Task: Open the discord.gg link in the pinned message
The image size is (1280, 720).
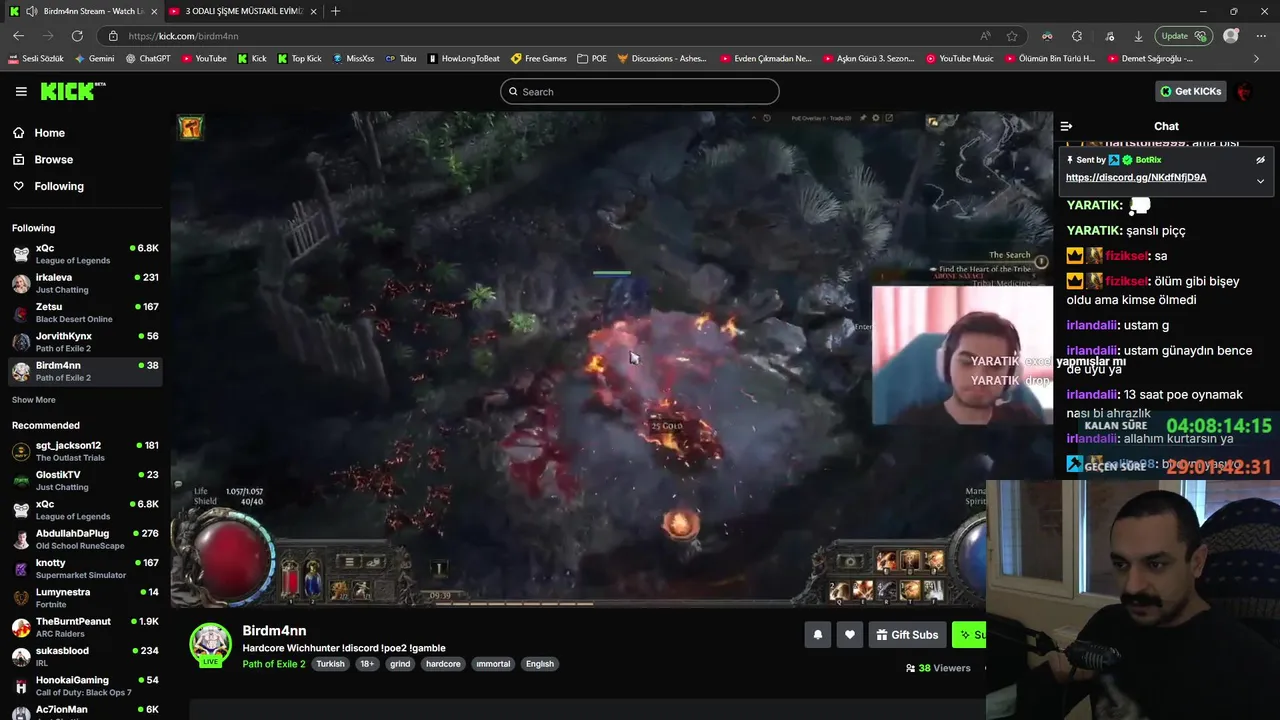Action: point(1136,177)
